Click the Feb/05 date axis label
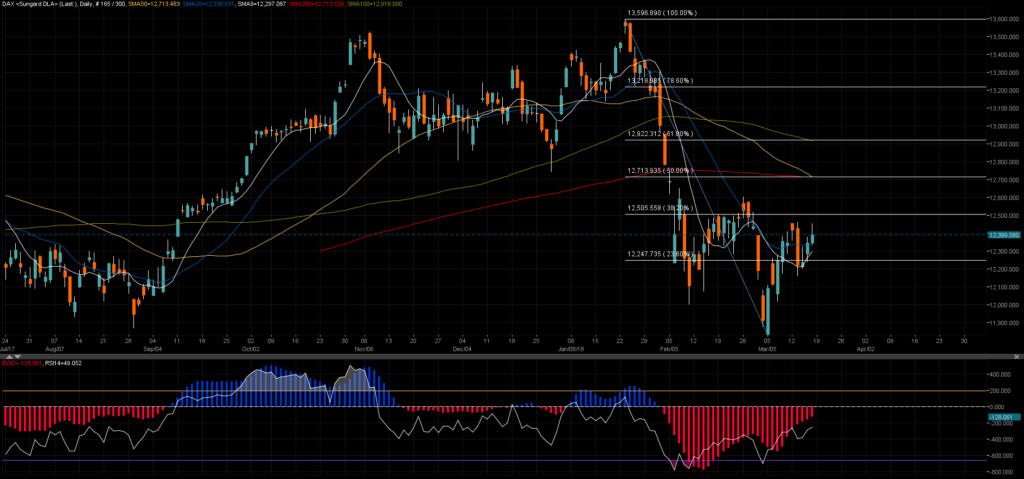This screenshot has height=479, width=1024. [x=669, y=349]
